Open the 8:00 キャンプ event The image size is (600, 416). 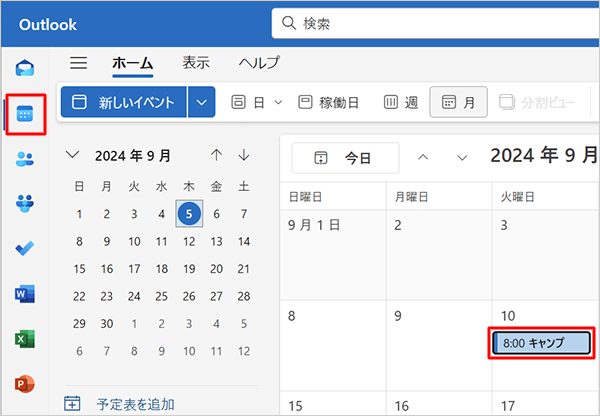pyautogui.click(x=541, y=343)
